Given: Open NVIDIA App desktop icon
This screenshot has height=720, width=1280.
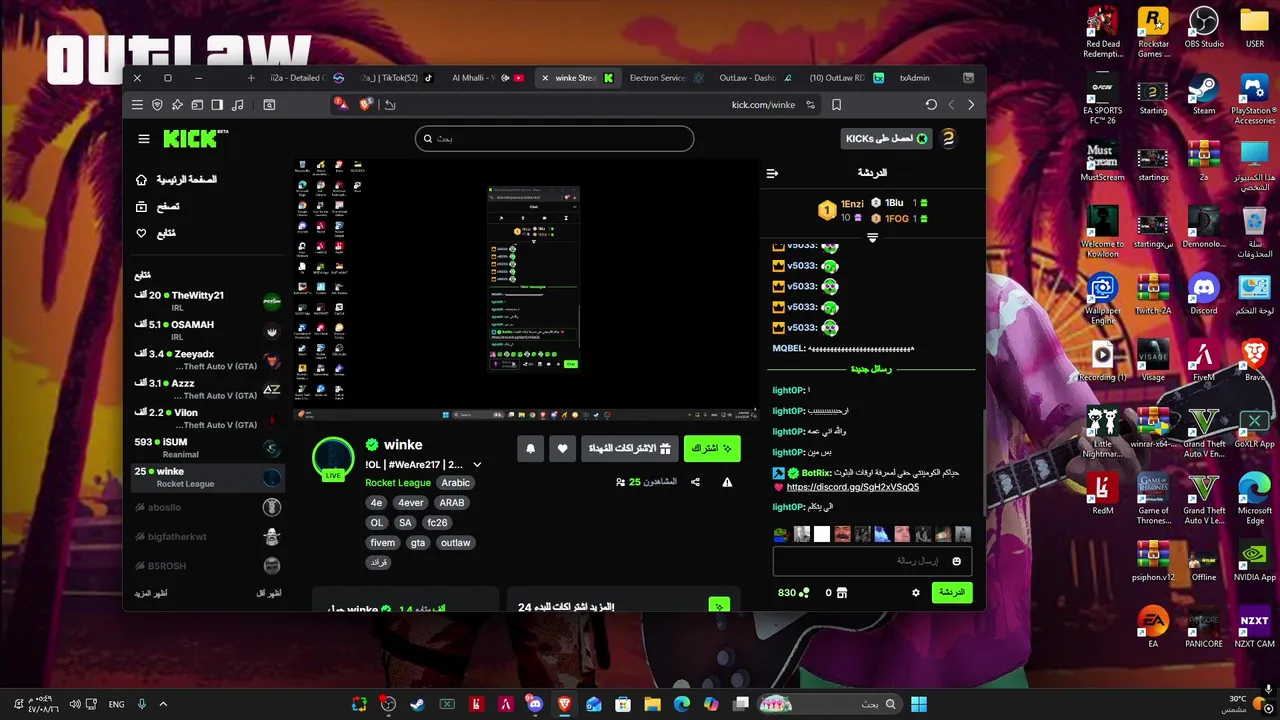Looking at the screenshot, I should coord(1254,561).
